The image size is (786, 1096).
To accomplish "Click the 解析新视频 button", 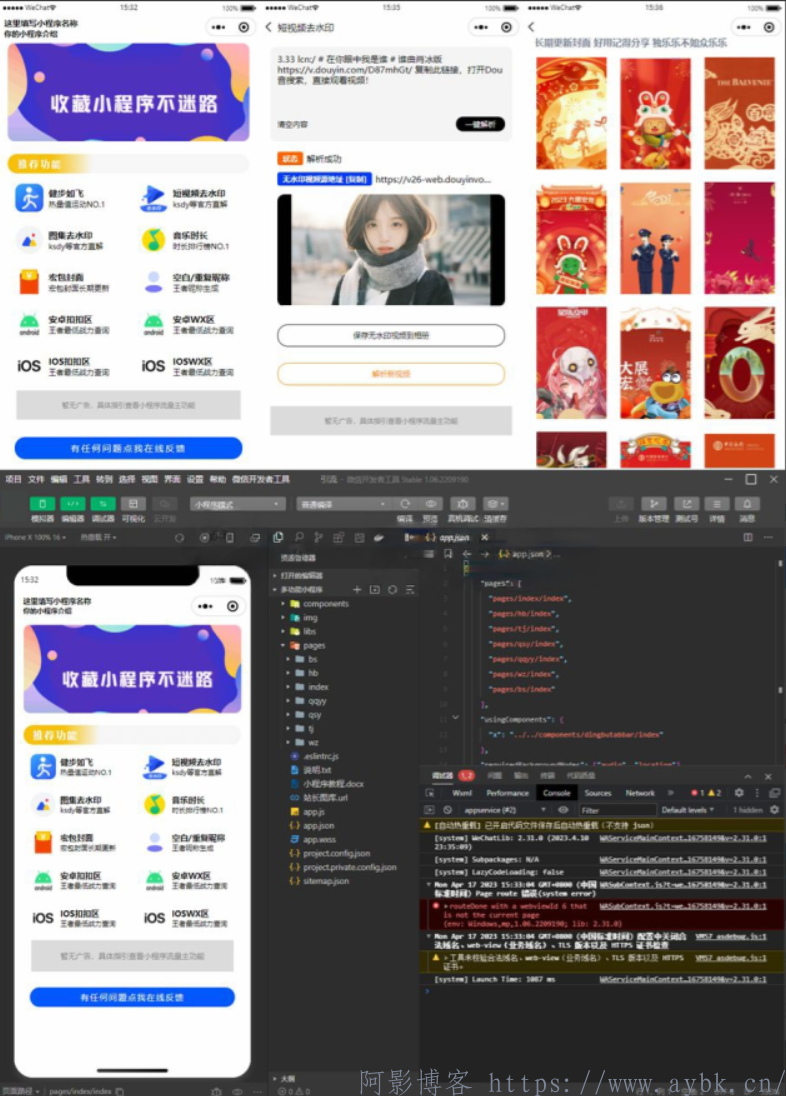I will pos(391,374).
